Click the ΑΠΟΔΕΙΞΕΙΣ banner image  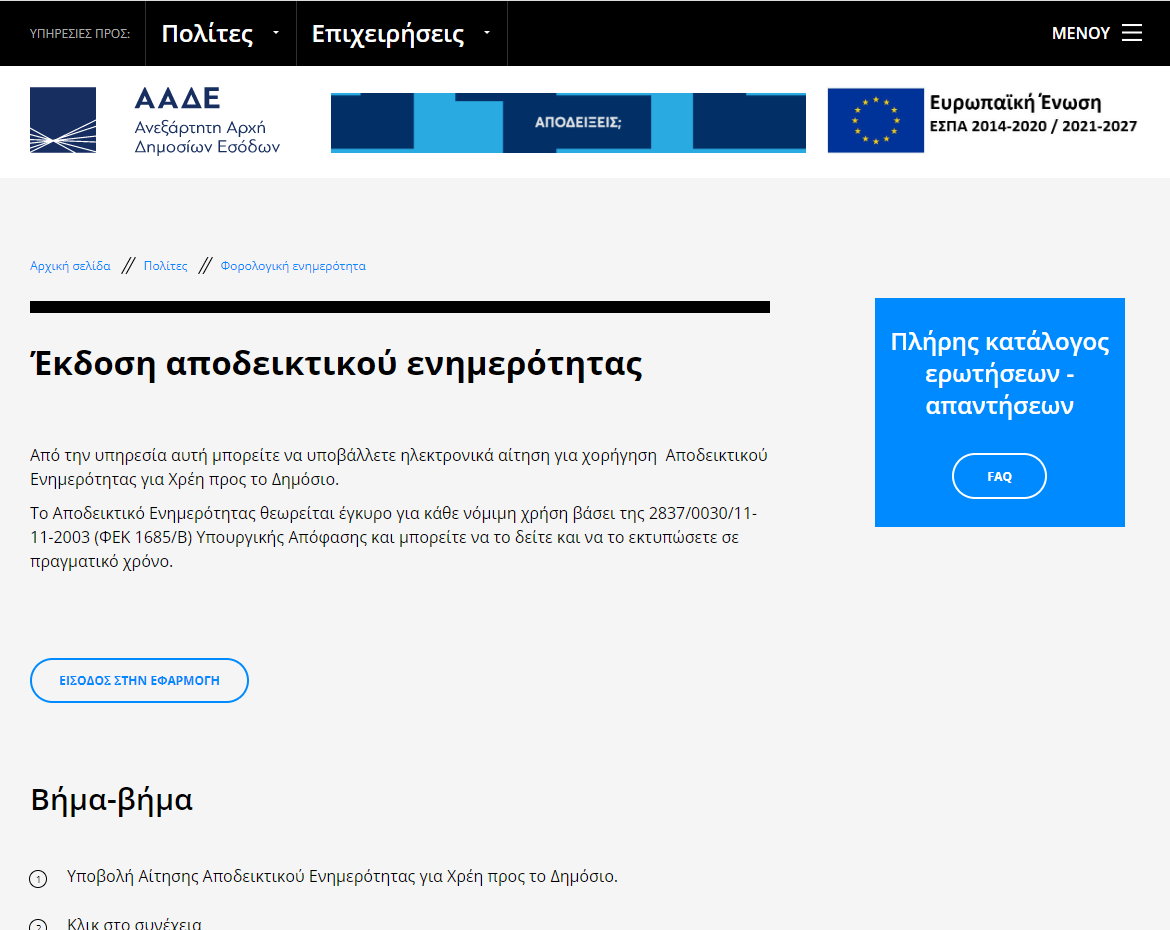pyautogui.click(x=568, y=123)
